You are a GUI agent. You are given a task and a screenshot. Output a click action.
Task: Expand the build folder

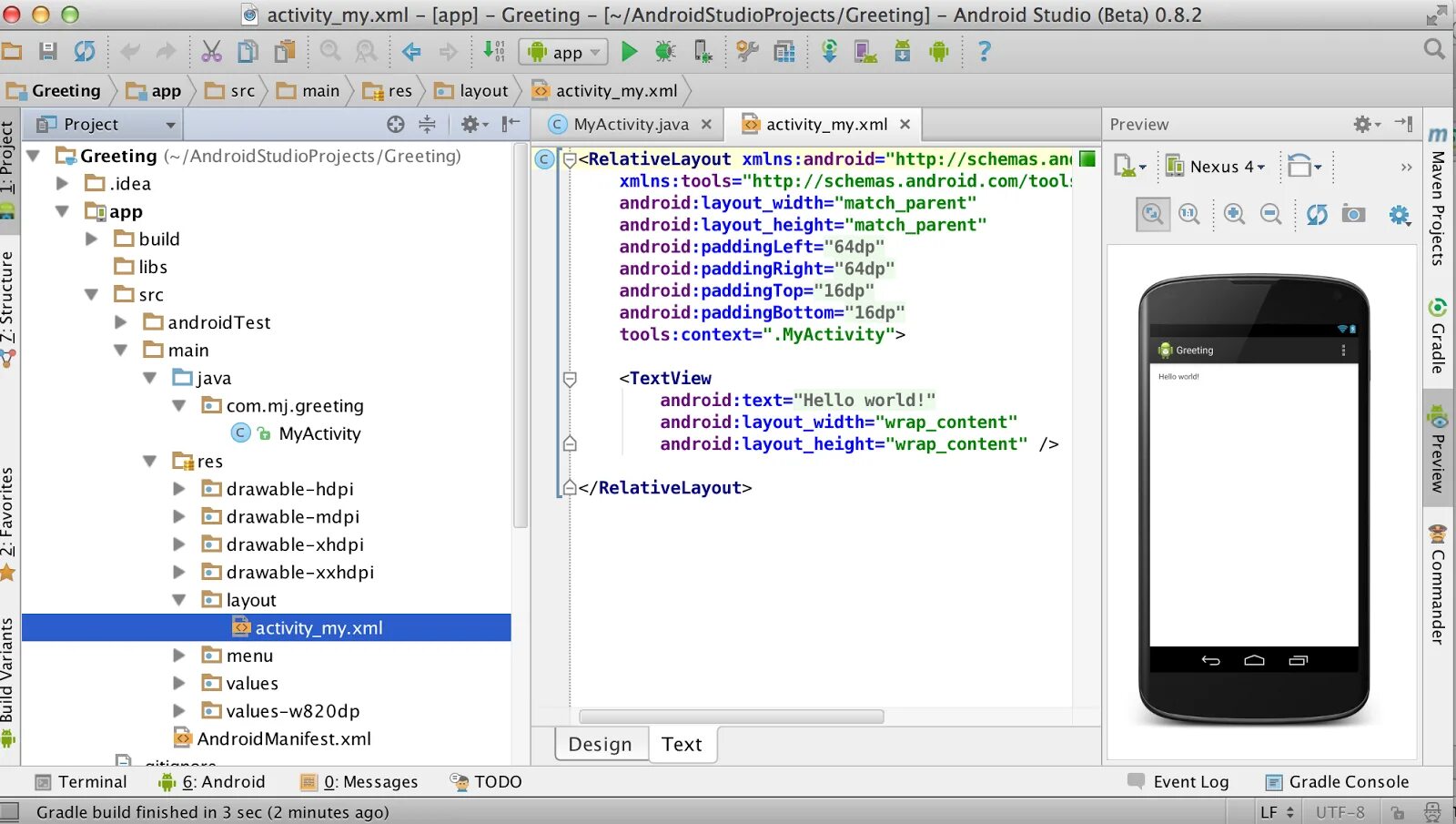pos(91,239)
